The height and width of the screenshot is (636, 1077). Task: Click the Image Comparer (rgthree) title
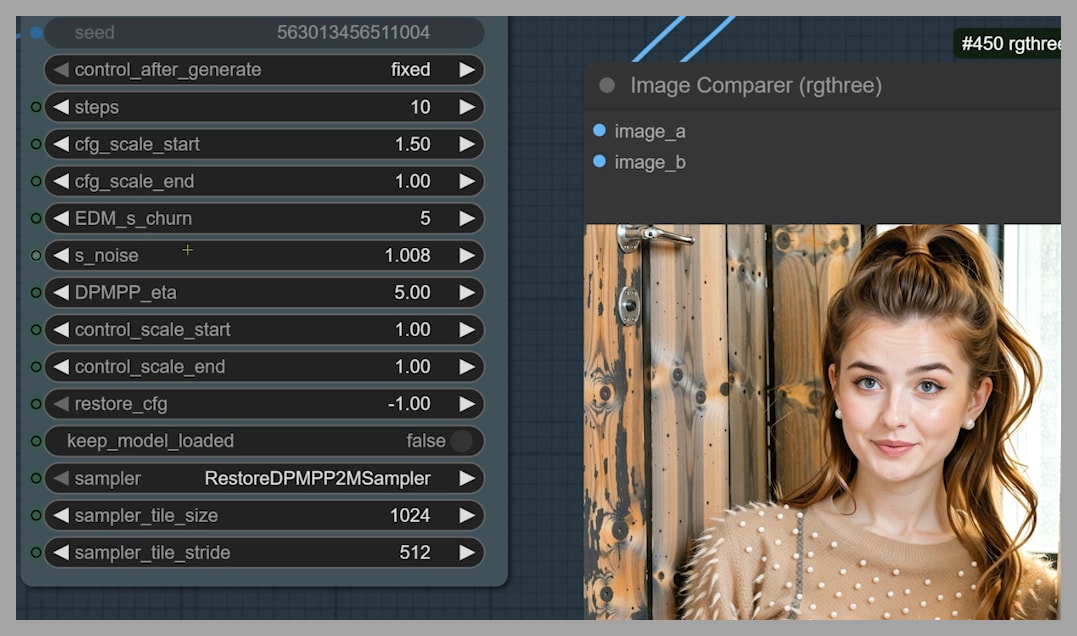pos(755,85)
